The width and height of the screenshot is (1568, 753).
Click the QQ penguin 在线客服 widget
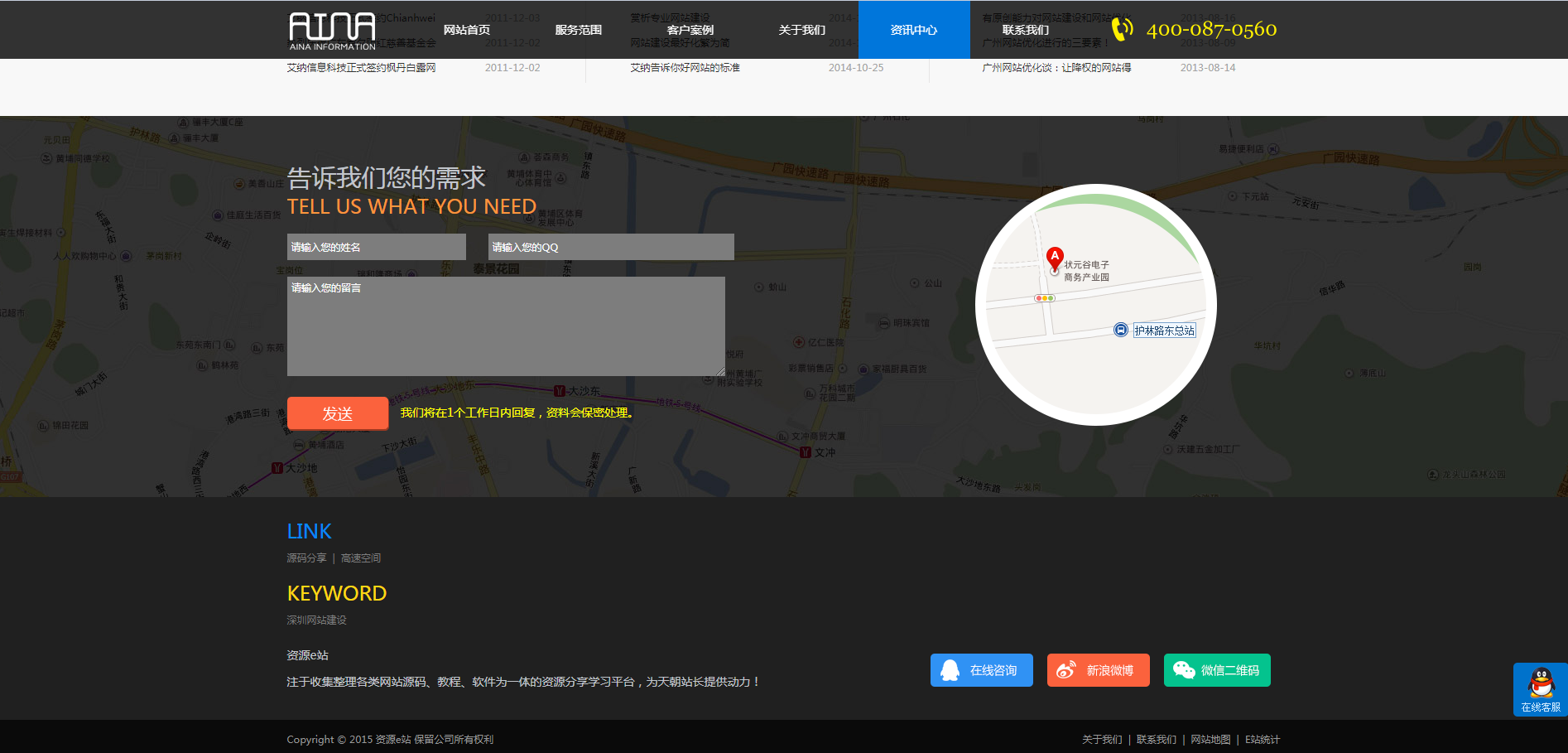(1541, 689)
